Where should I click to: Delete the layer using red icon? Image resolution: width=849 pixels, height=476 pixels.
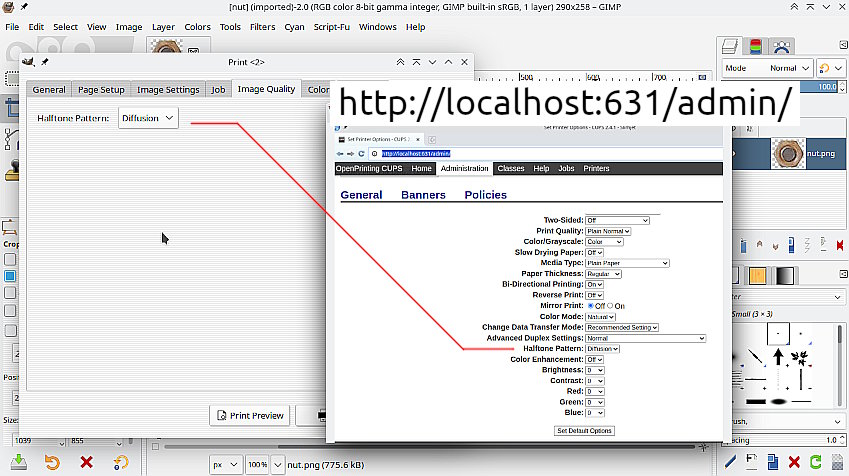click(x=840, y=245)
